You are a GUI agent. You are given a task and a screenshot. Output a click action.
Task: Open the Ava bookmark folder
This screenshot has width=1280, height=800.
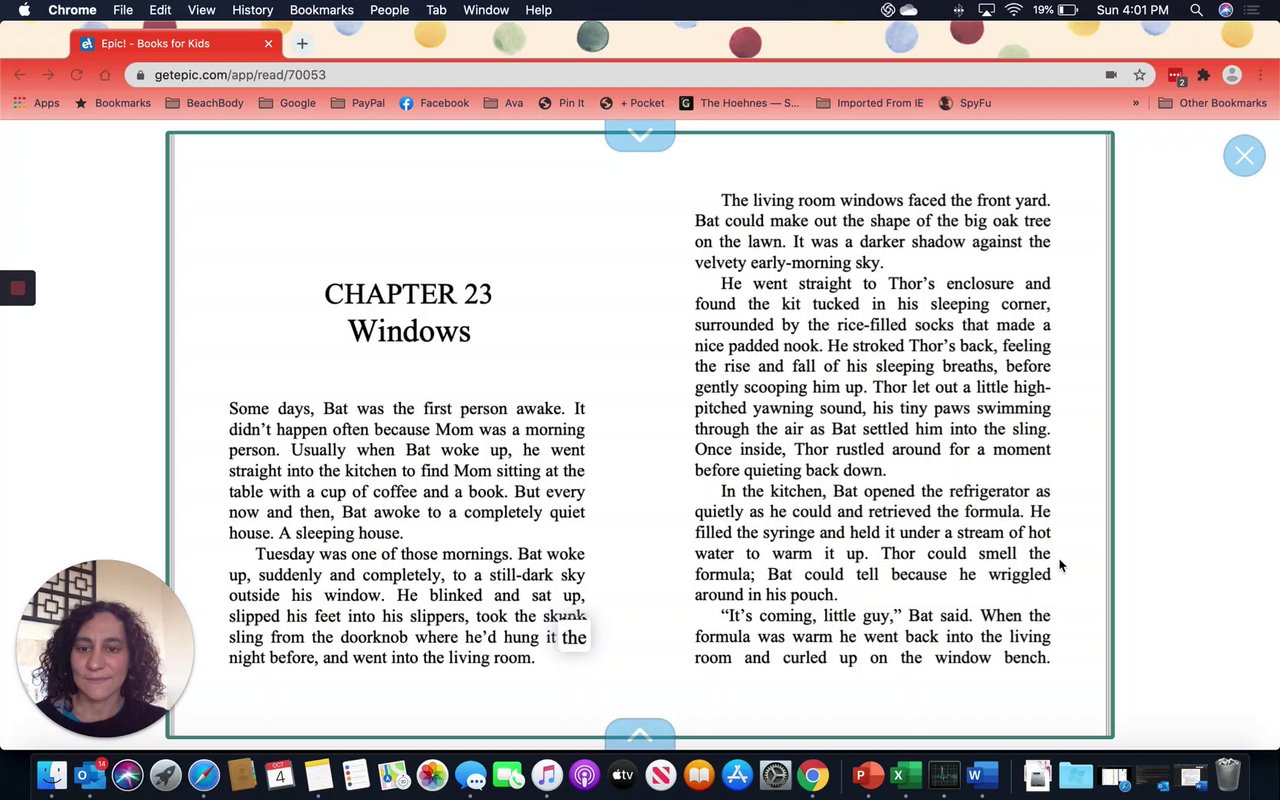[x=503, y=103]
